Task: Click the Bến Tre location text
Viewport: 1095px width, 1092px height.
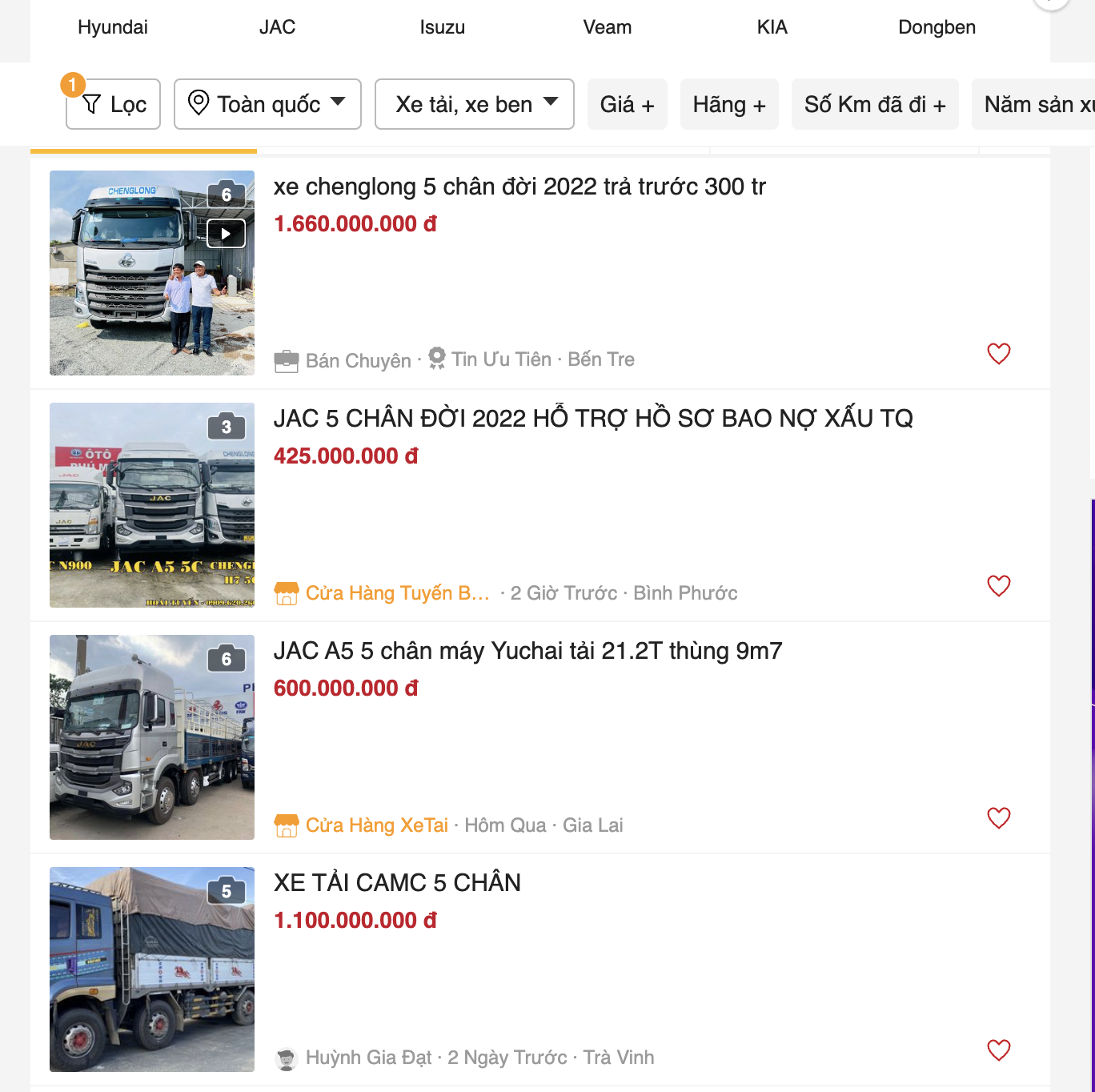Action: [601, 359]
